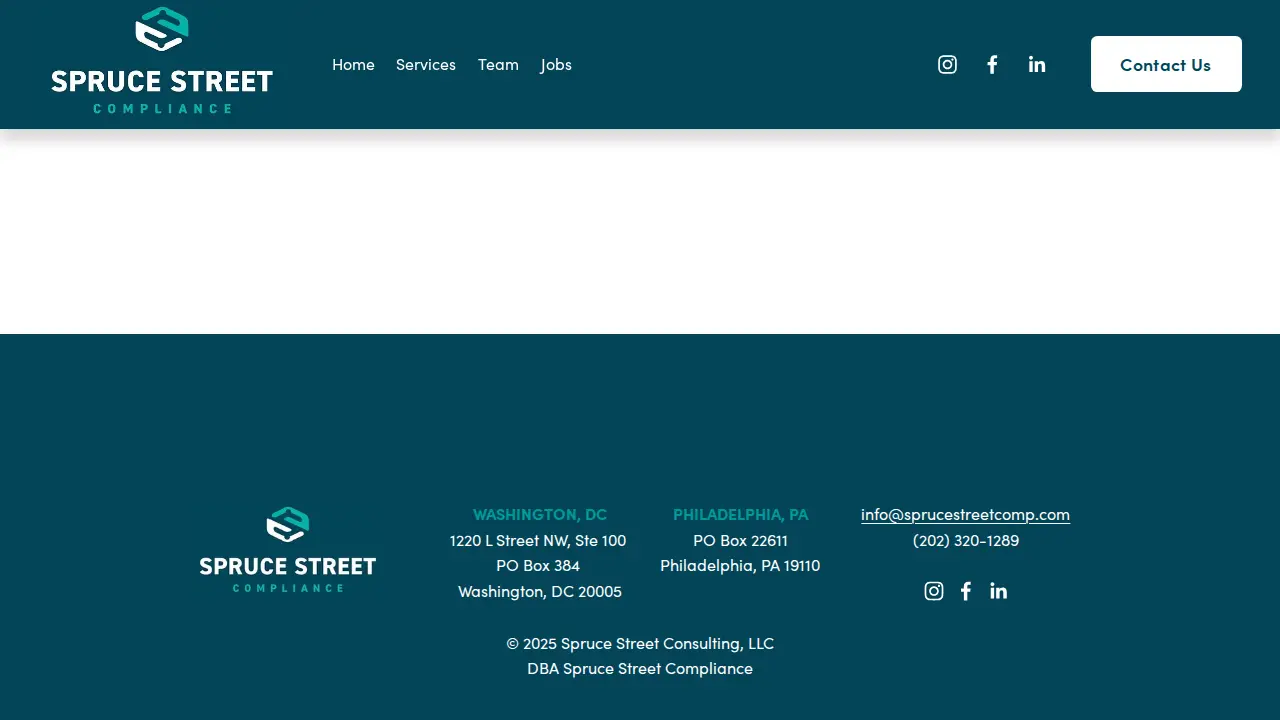Image resolution: width=1280 pixels, height=720 pixels.
Task: Open Instagram icon in the footer
Action: click(x=934, y=591)
